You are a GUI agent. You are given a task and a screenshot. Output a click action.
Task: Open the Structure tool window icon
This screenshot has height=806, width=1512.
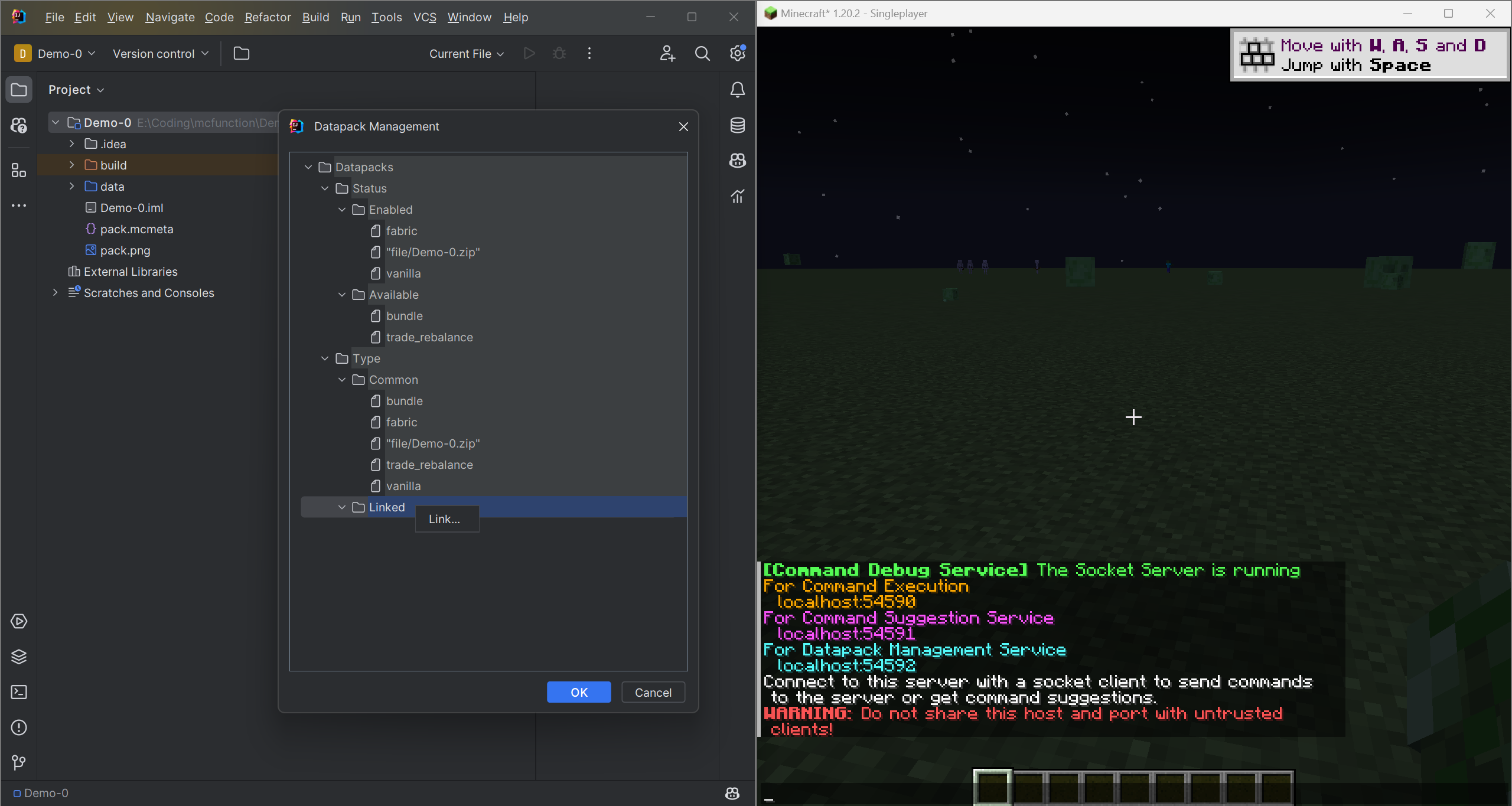click(x=19, y=171)
